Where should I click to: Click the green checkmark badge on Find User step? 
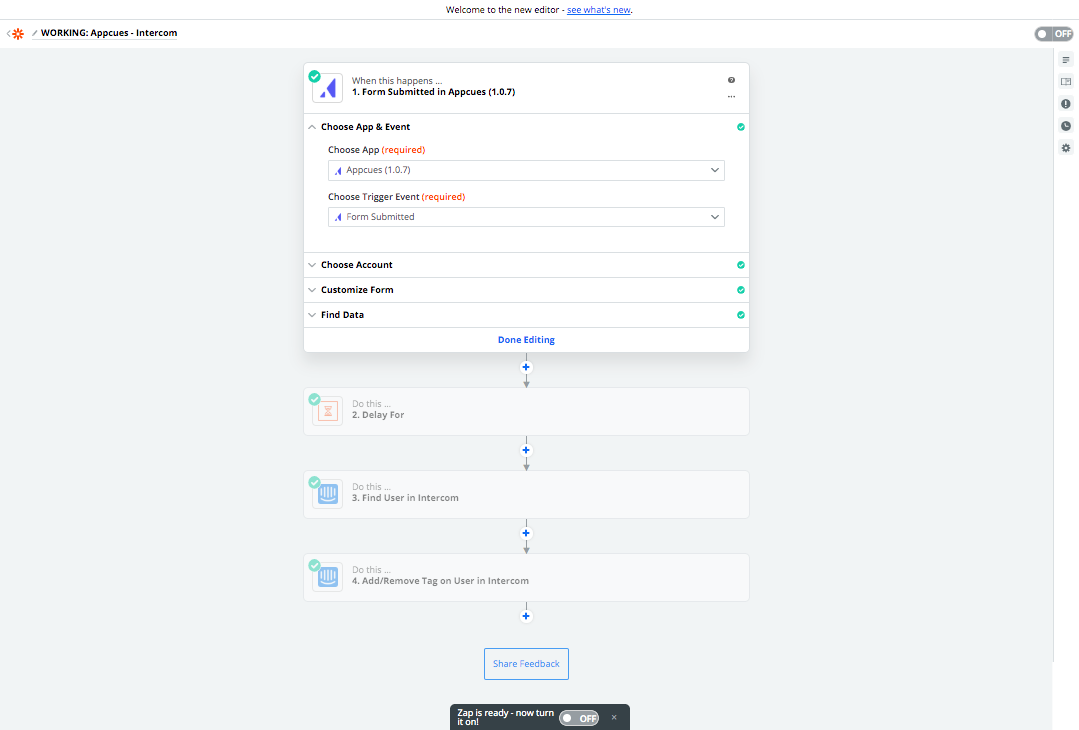tap(314, 482)
